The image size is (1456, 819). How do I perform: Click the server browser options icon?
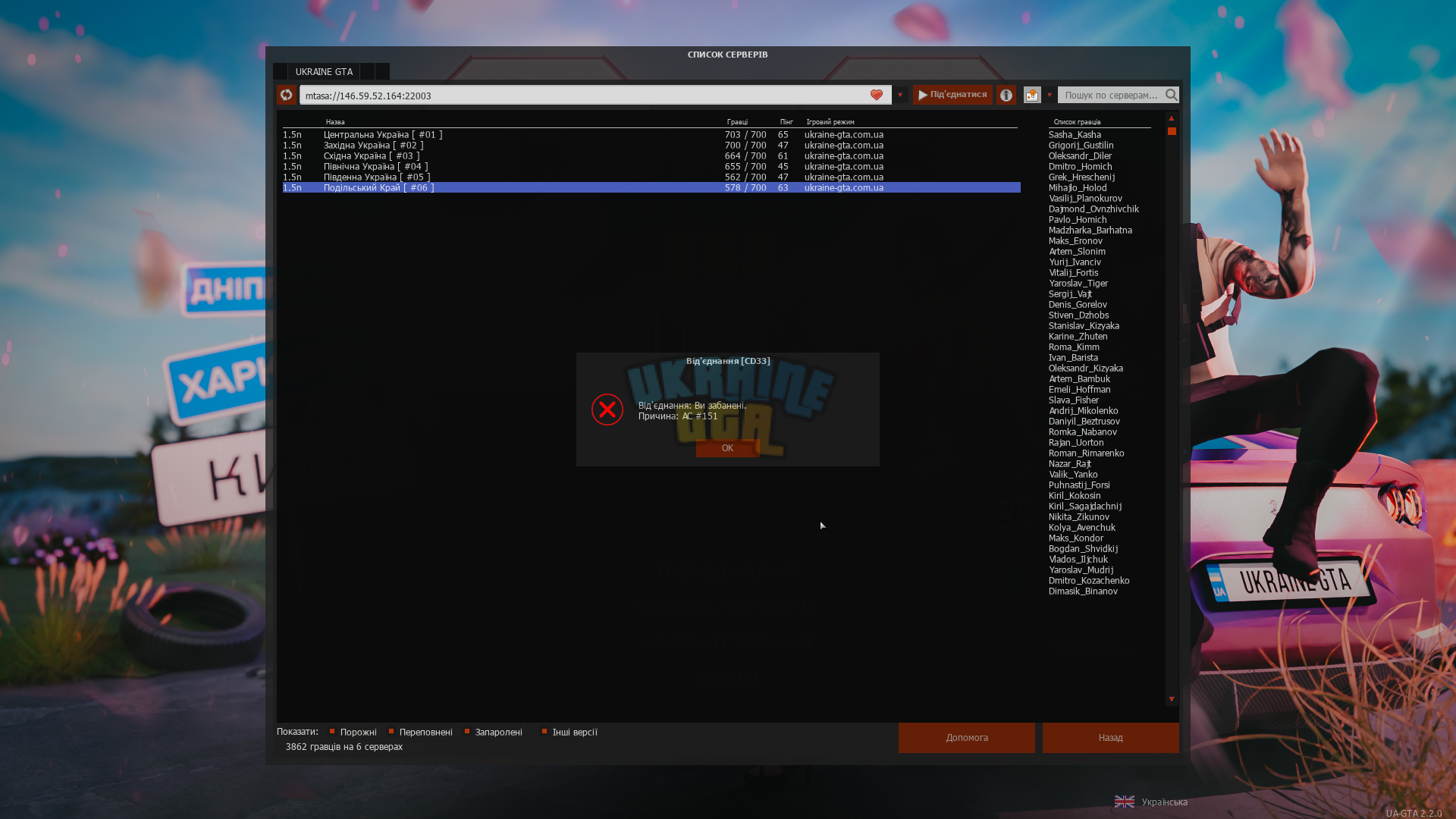[1032, 95]
